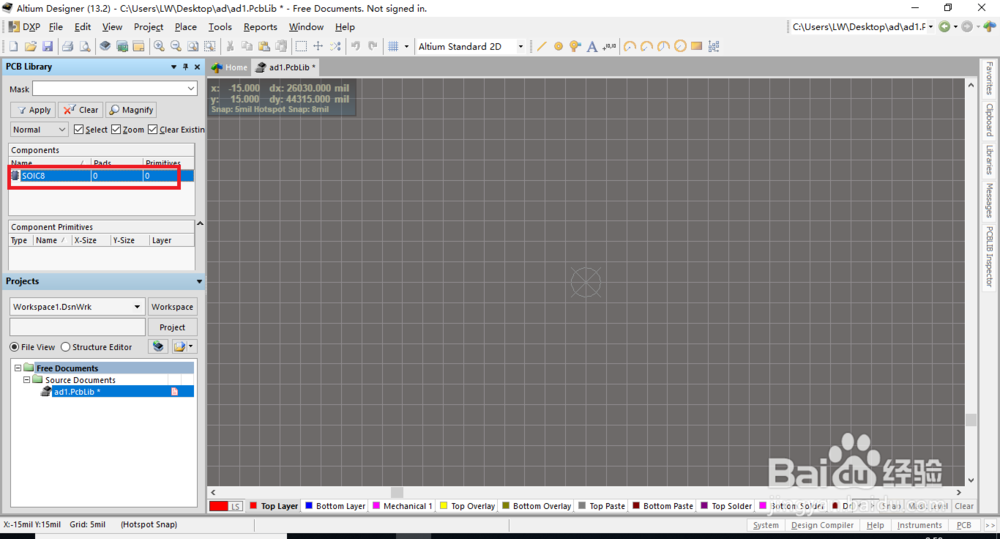Select inside area with dashed rectangle icon
This screenshot has width=1000, height=539.
tap(301, 46)
